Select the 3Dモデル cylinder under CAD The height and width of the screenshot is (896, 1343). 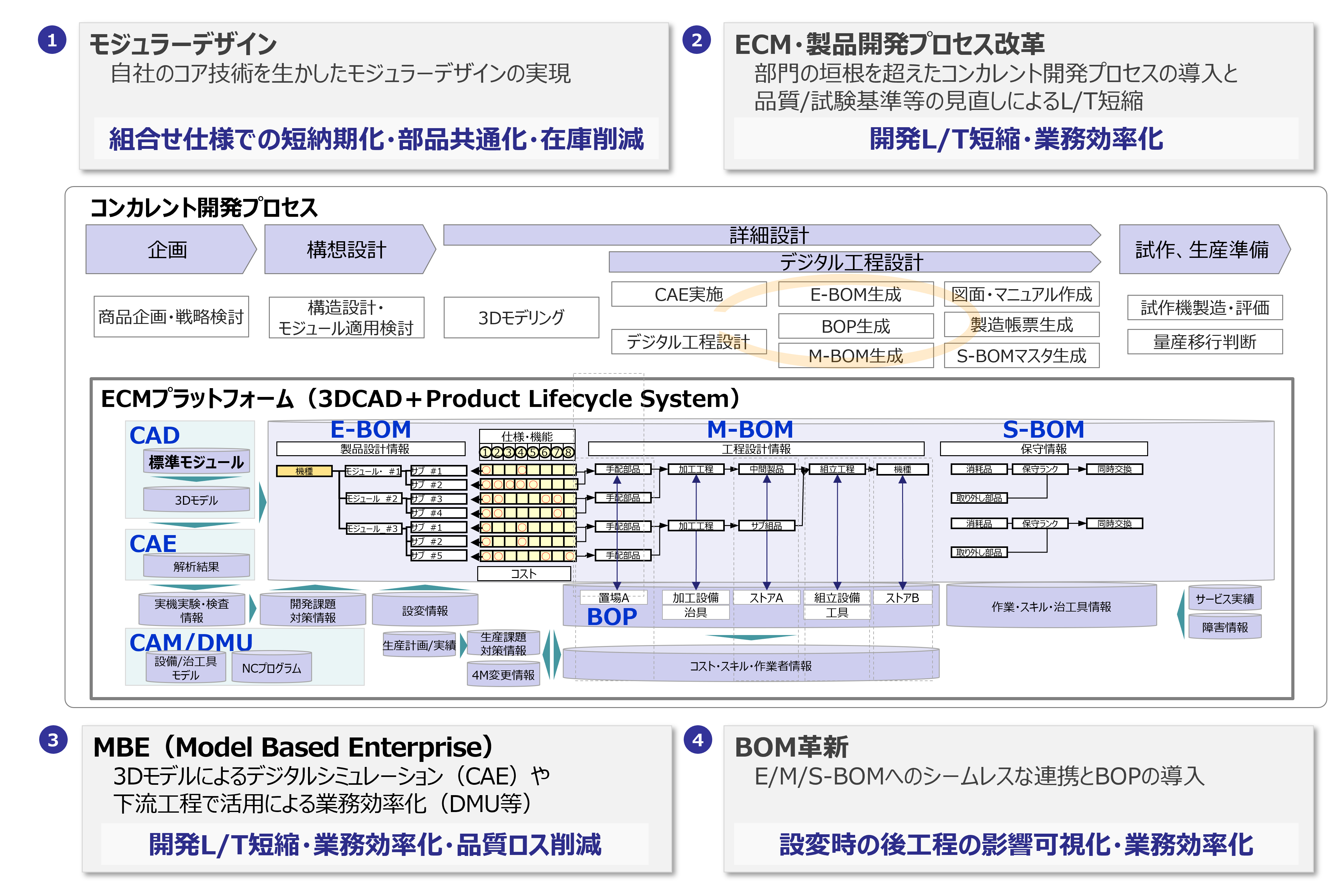pos(196,500)
